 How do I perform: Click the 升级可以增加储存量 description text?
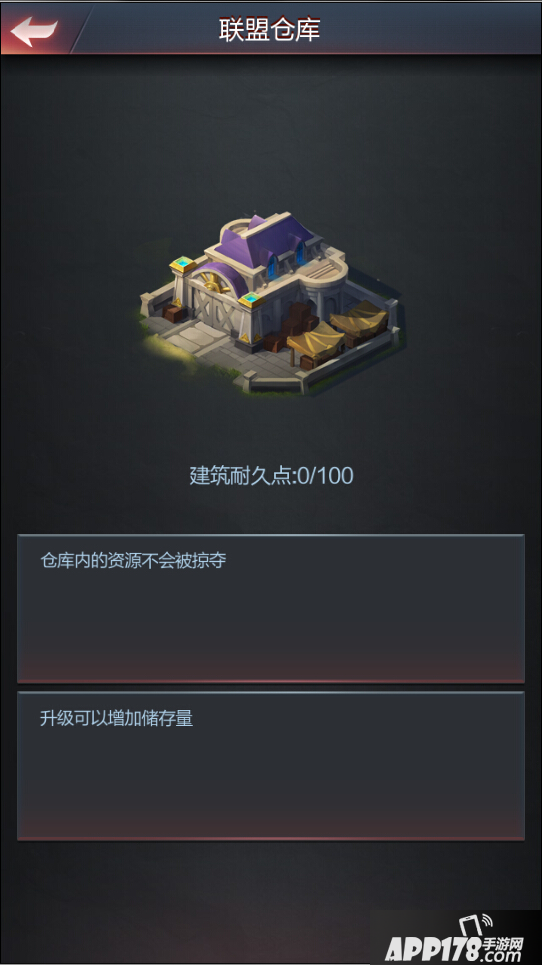(117, 718)
